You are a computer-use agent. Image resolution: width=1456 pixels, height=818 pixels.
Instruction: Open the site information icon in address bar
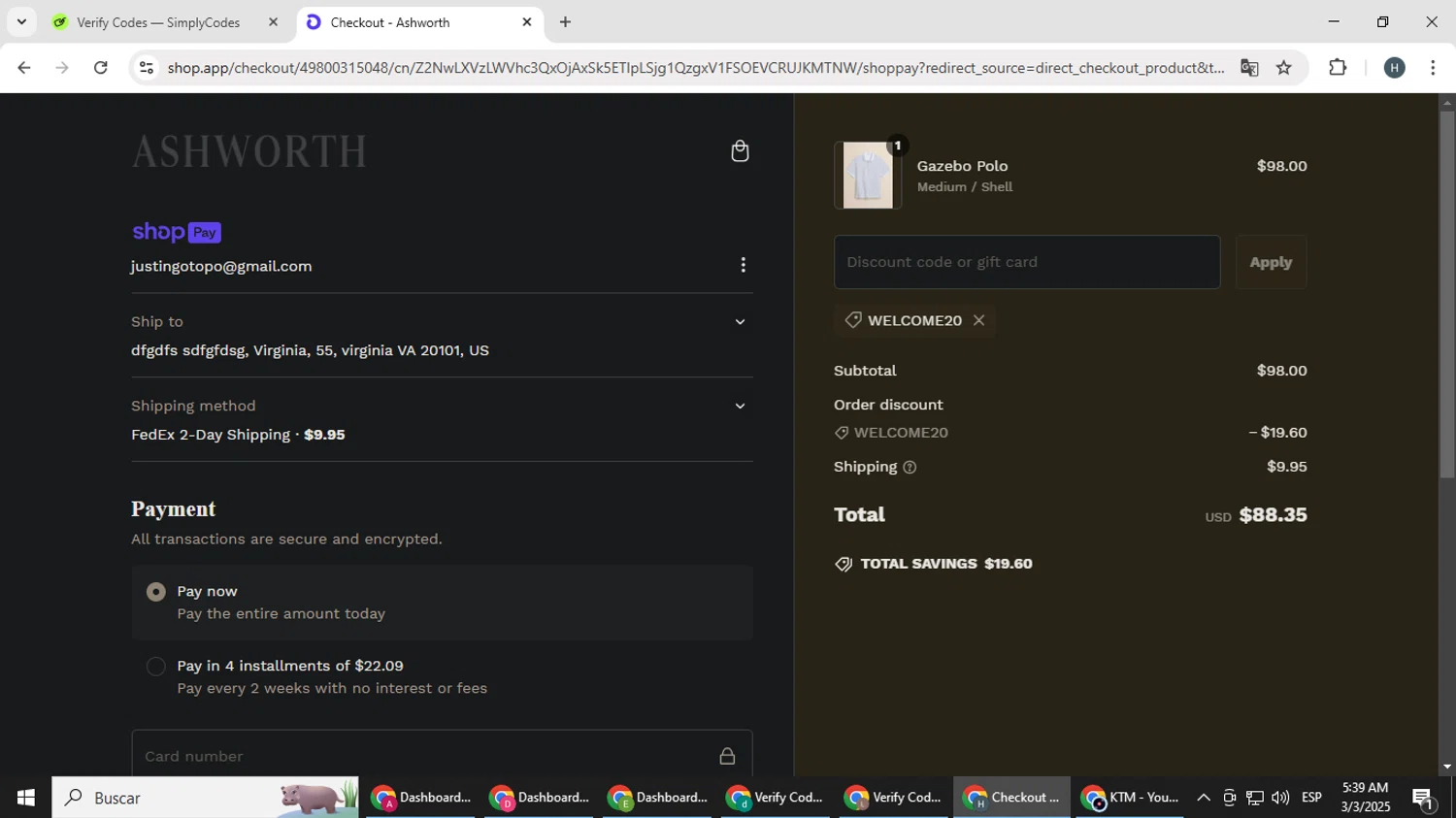(x=147, y=68)
